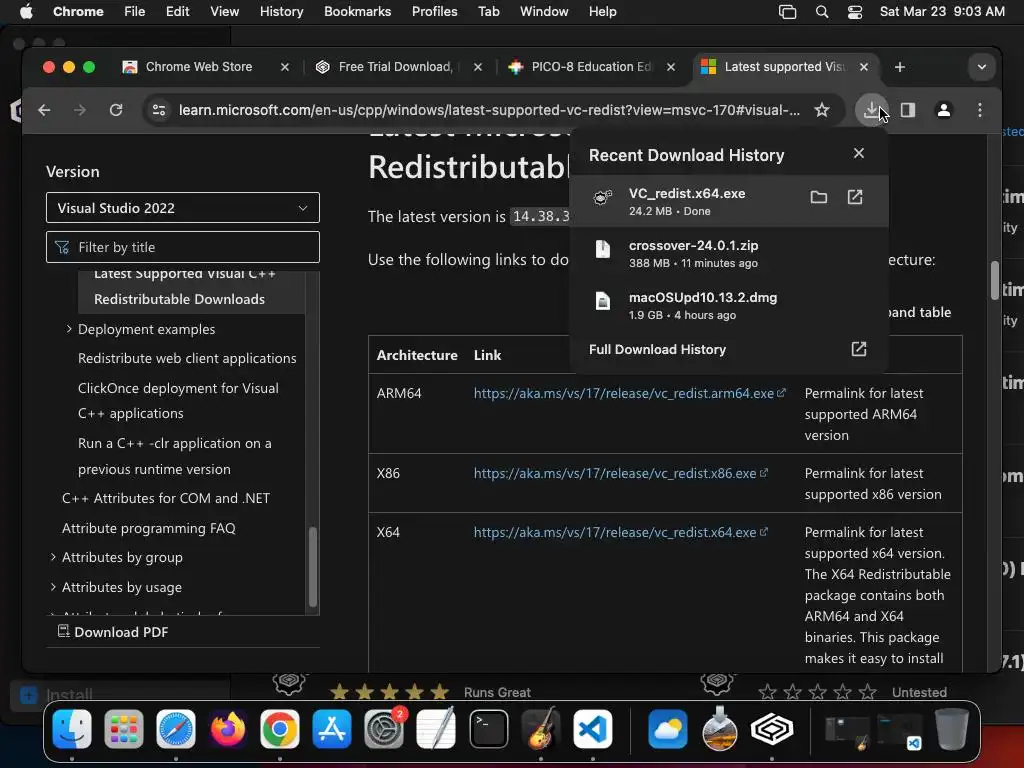Go back to previous page
1024x768 pixels.
click(x=44, y=110)
